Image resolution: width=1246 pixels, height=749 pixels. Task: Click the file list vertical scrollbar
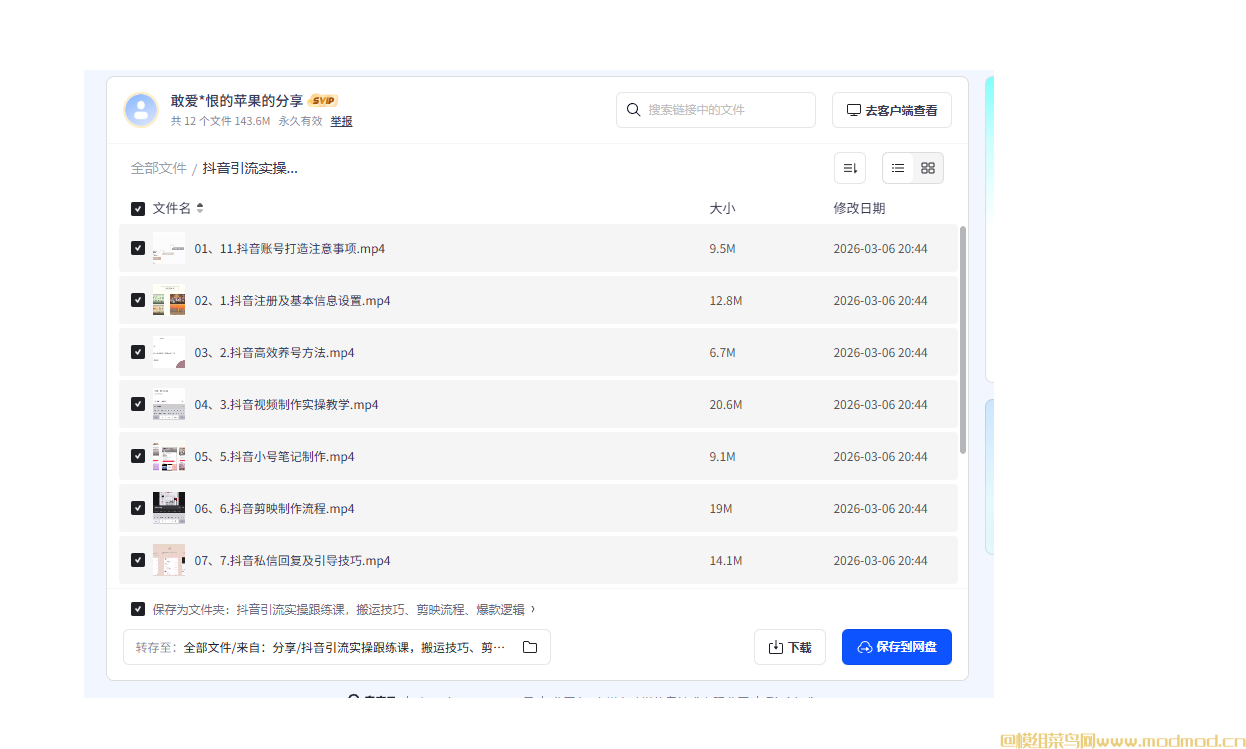[963, 340]
